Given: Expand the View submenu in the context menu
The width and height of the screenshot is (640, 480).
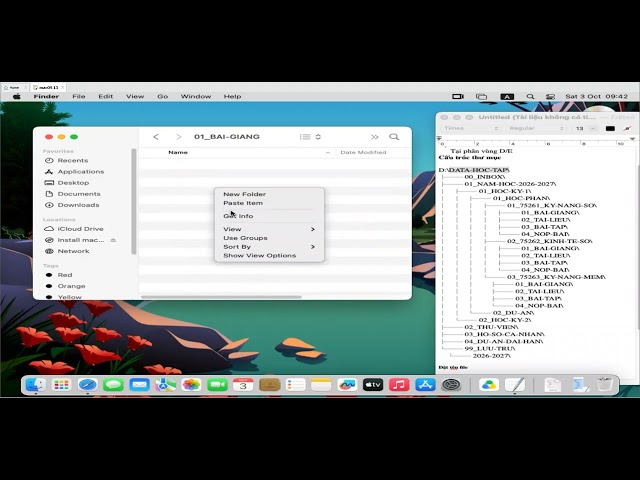Looking at the screenshot, I should point(269,229).
